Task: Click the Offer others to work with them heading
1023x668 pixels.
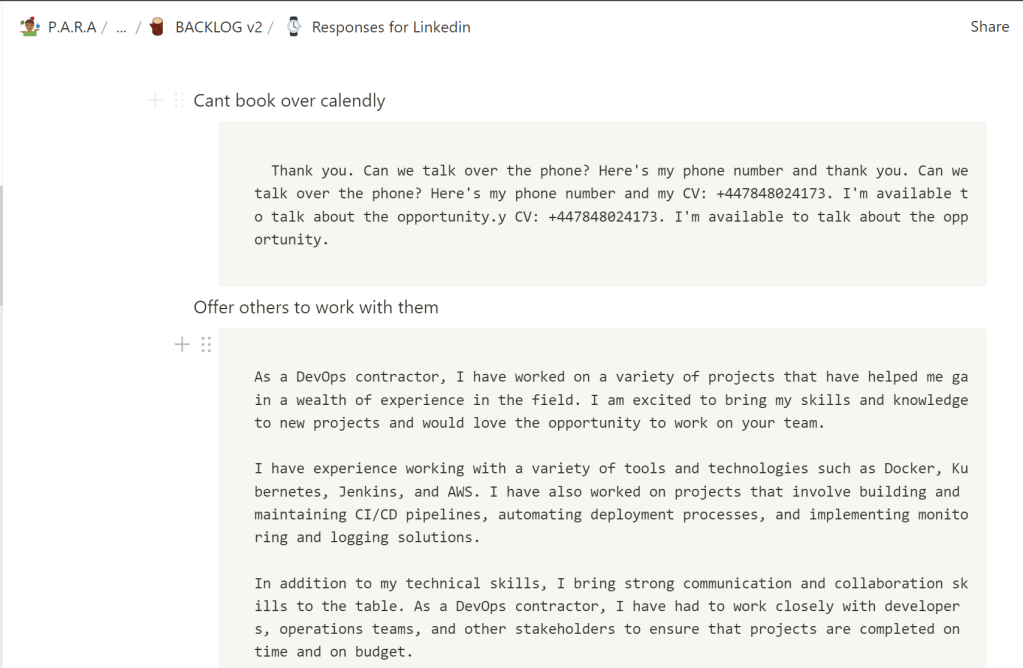Action: [316, 307]
